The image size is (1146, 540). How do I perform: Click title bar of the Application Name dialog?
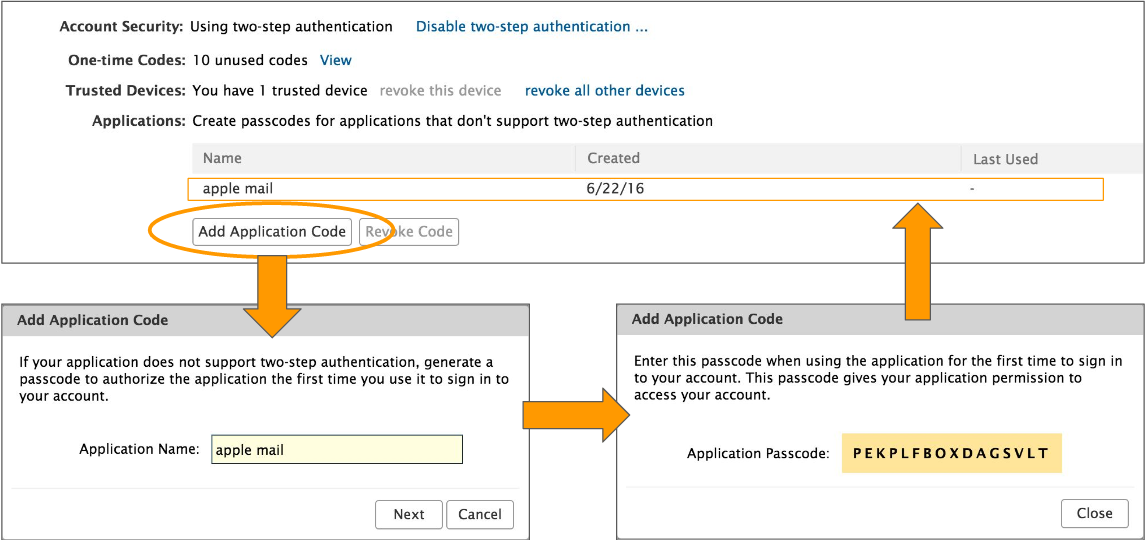[x=265, y=320]
